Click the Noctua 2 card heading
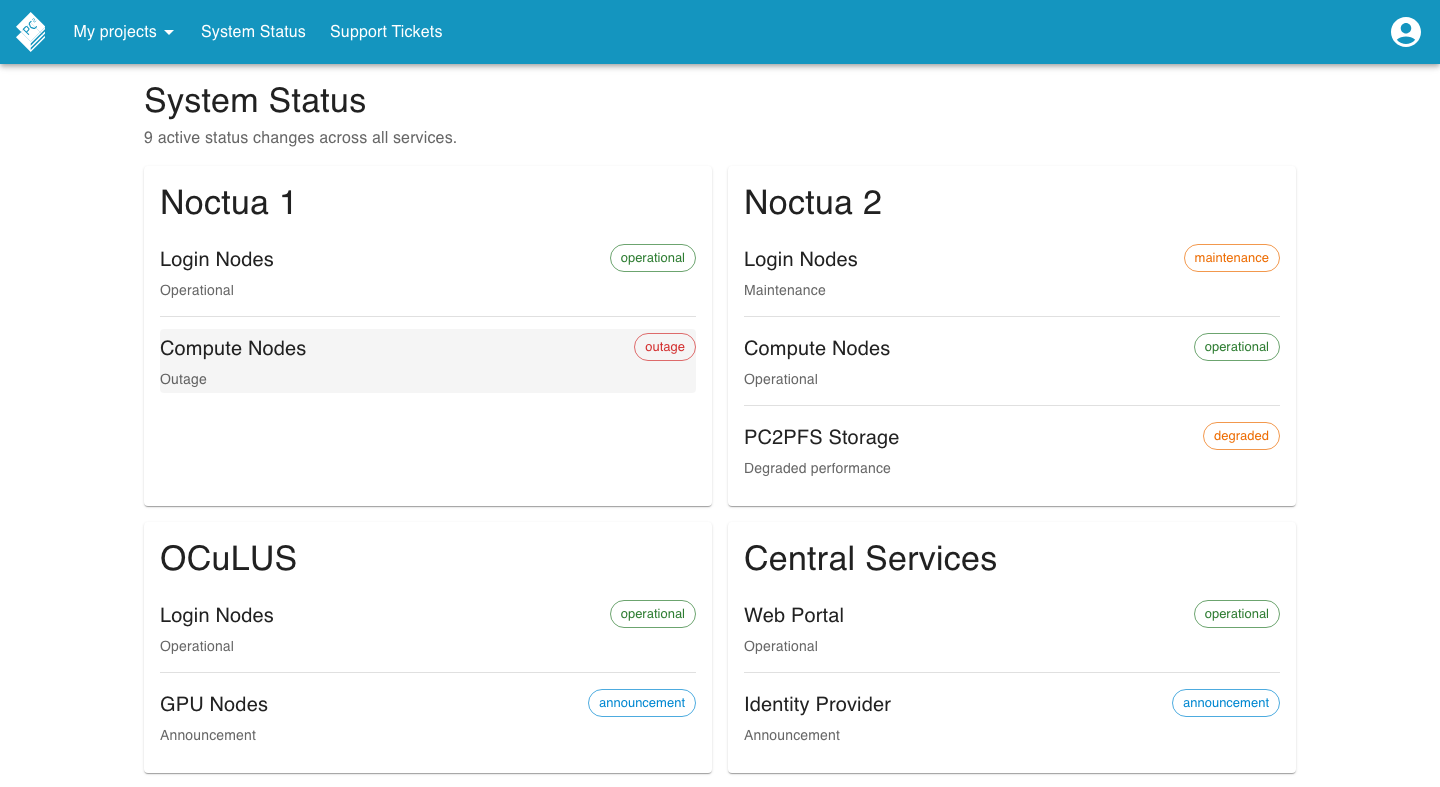Image resolution: width=1440 pixels, height=787 pixels. (813, 203)
